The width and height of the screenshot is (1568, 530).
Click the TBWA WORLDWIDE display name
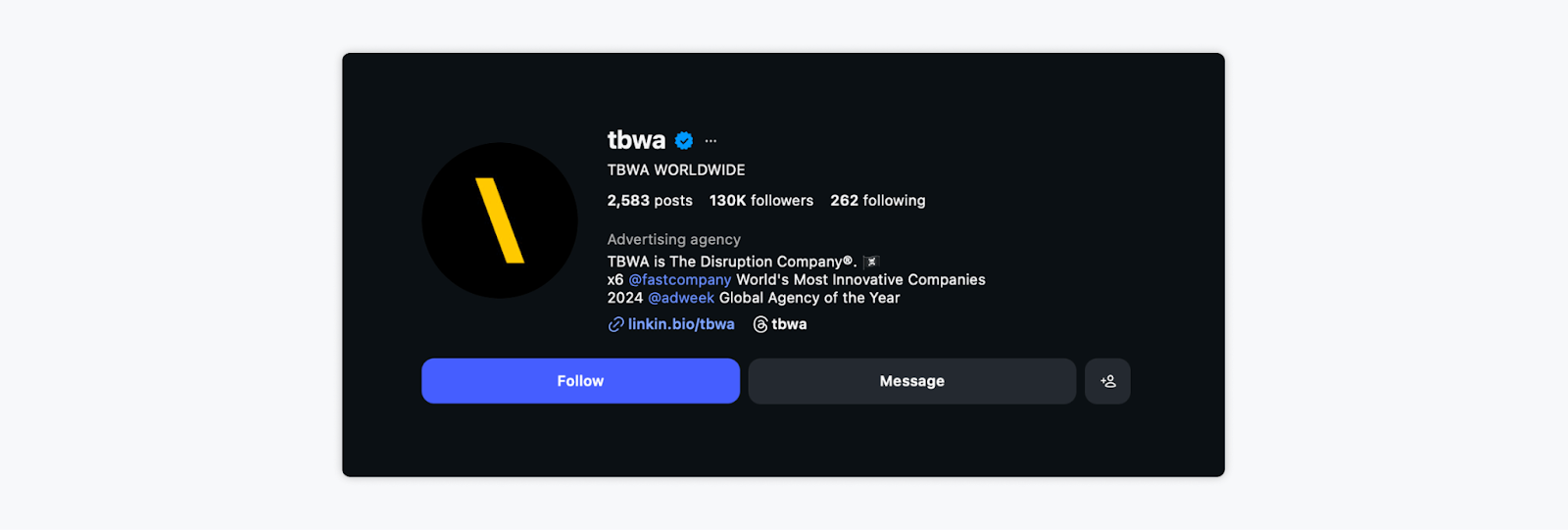click(x=676, y=170)
